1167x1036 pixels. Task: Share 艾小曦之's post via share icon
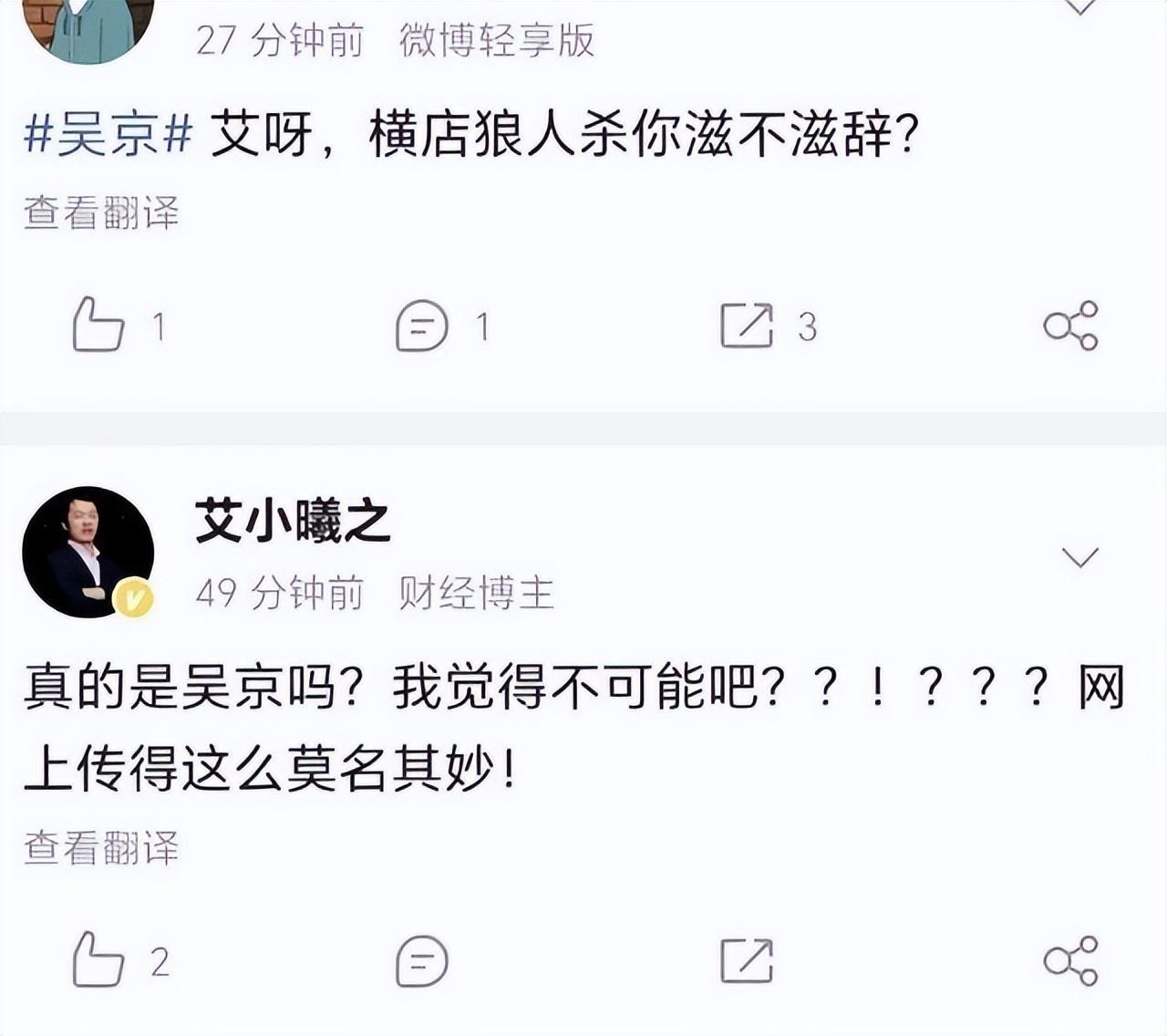pyautogui.click(x=1071, y=961)
